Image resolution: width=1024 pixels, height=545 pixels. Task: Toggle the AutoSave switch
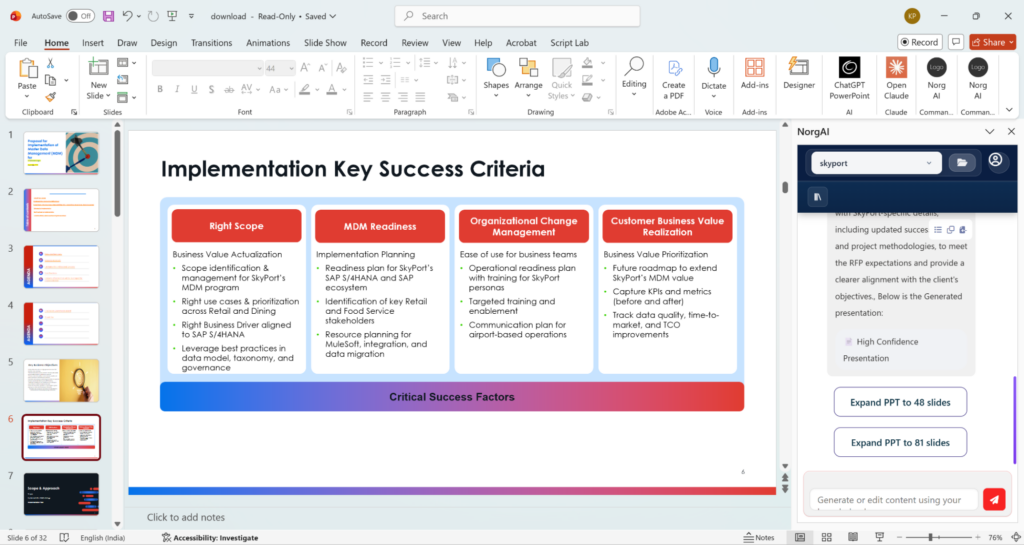[79, 16]
